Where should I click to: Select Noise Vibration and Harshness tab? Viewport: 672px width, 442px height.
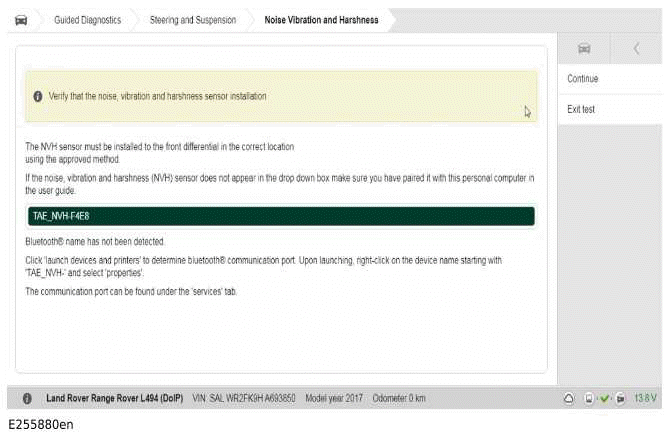click(x=321, y=20)
